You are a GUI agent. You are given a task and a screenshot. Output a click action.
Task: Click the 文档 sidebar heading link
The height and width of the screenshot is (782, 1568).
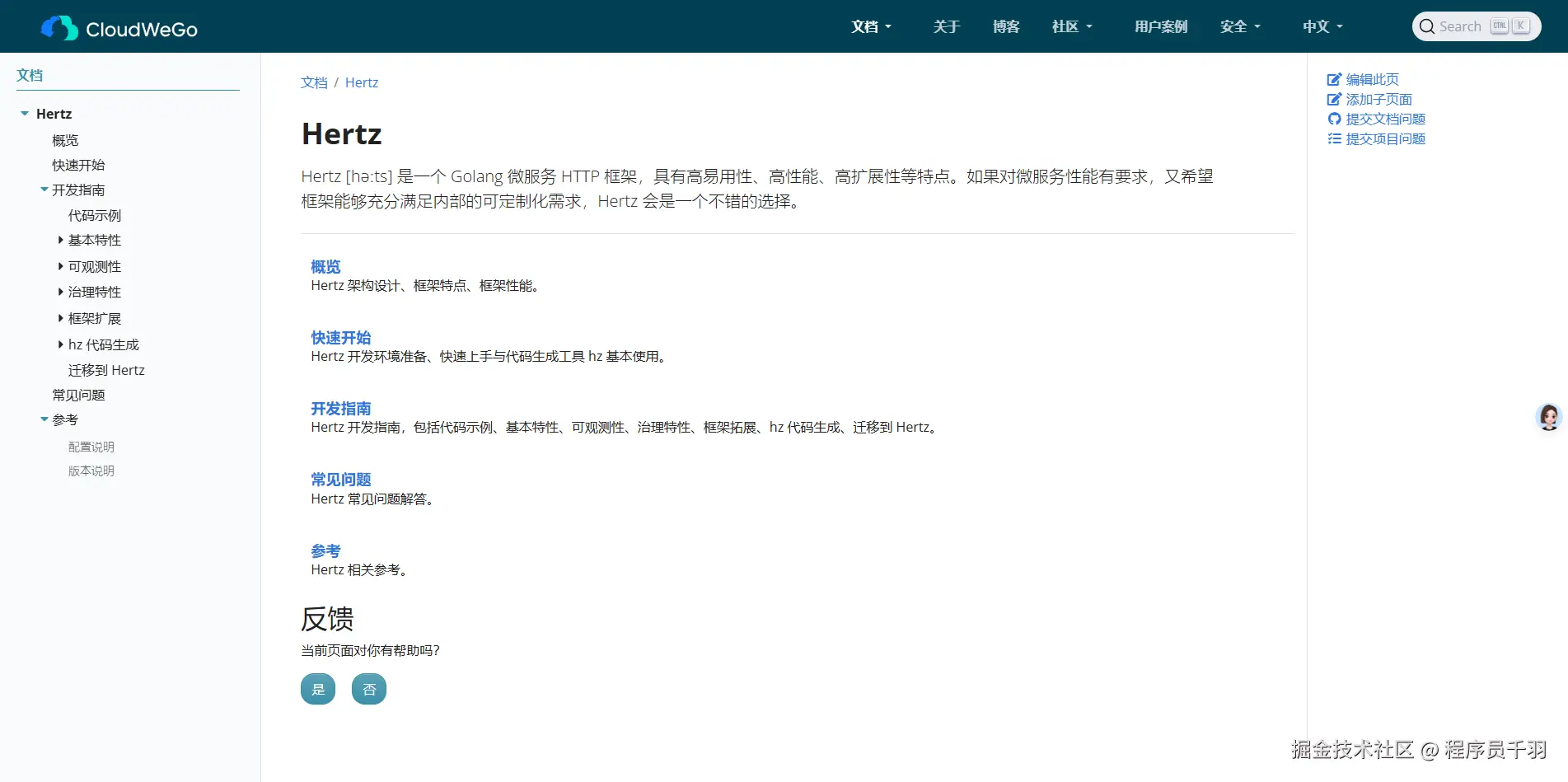[30, 75]
